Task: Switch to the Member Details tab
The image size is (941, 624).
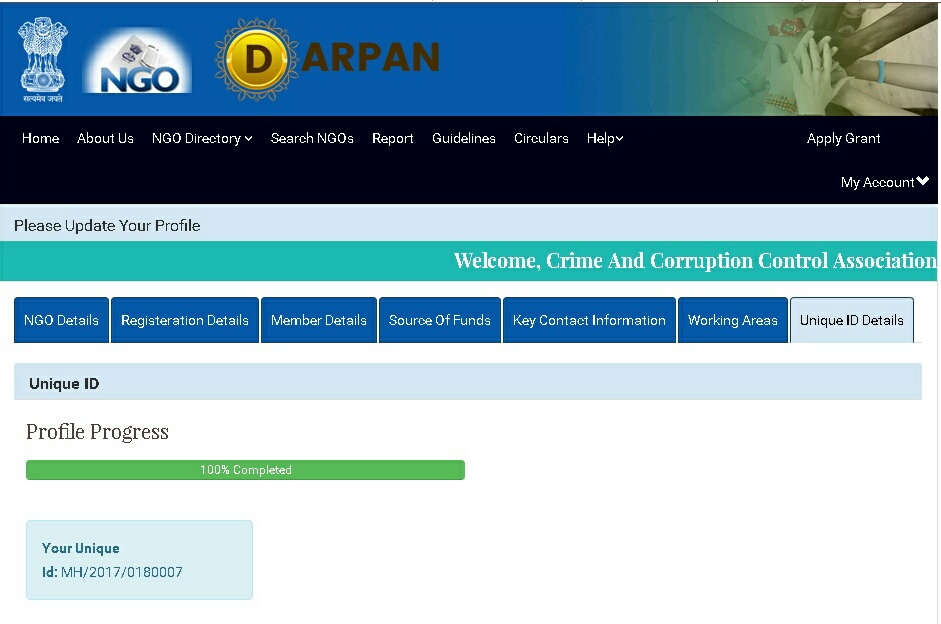Action: point(319,320)
